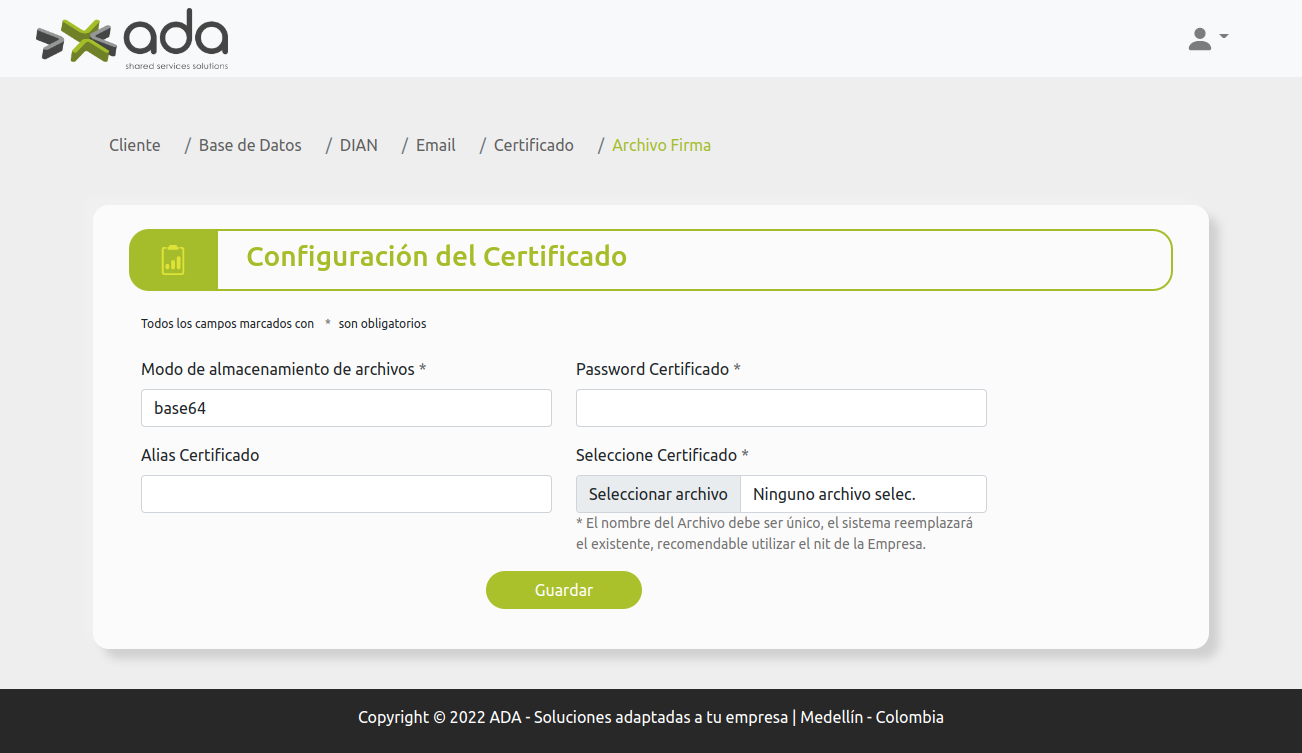Click the footer copyright text
Screen dimensions: 1302x753
(650, 717)
